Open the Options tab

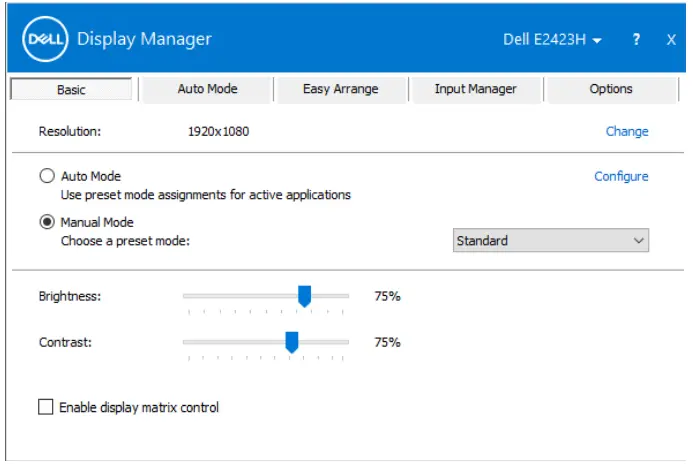[x=610, y=89]
